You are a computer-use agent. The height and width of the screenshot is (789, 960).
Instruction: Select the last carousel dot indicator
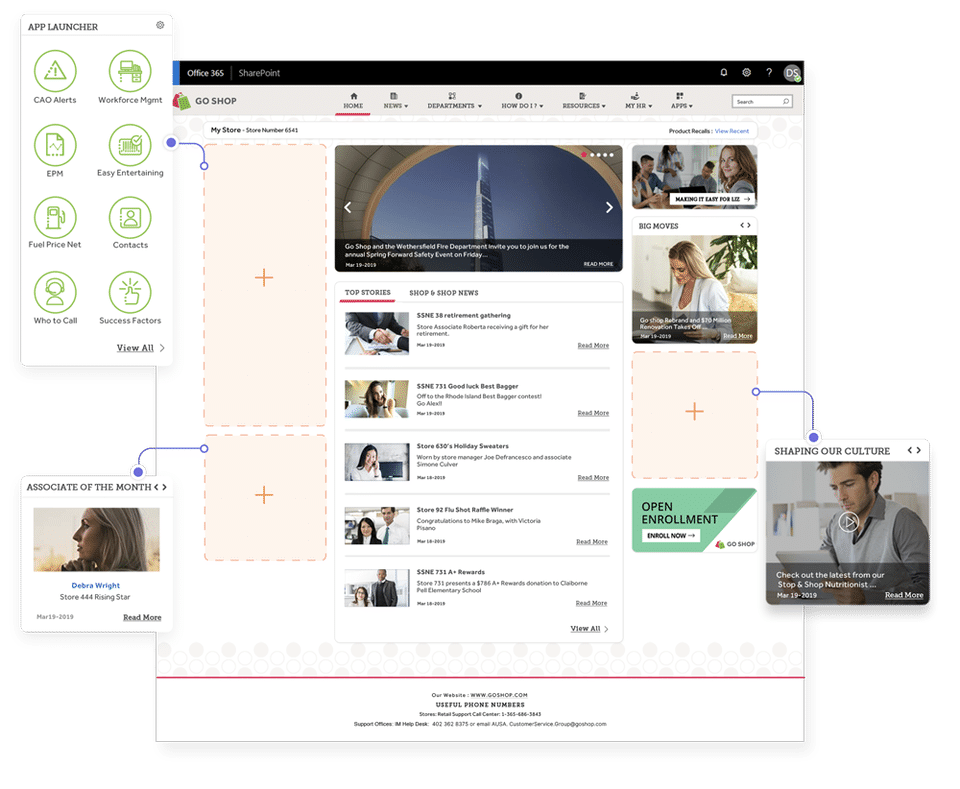click(x=611, y=155)
